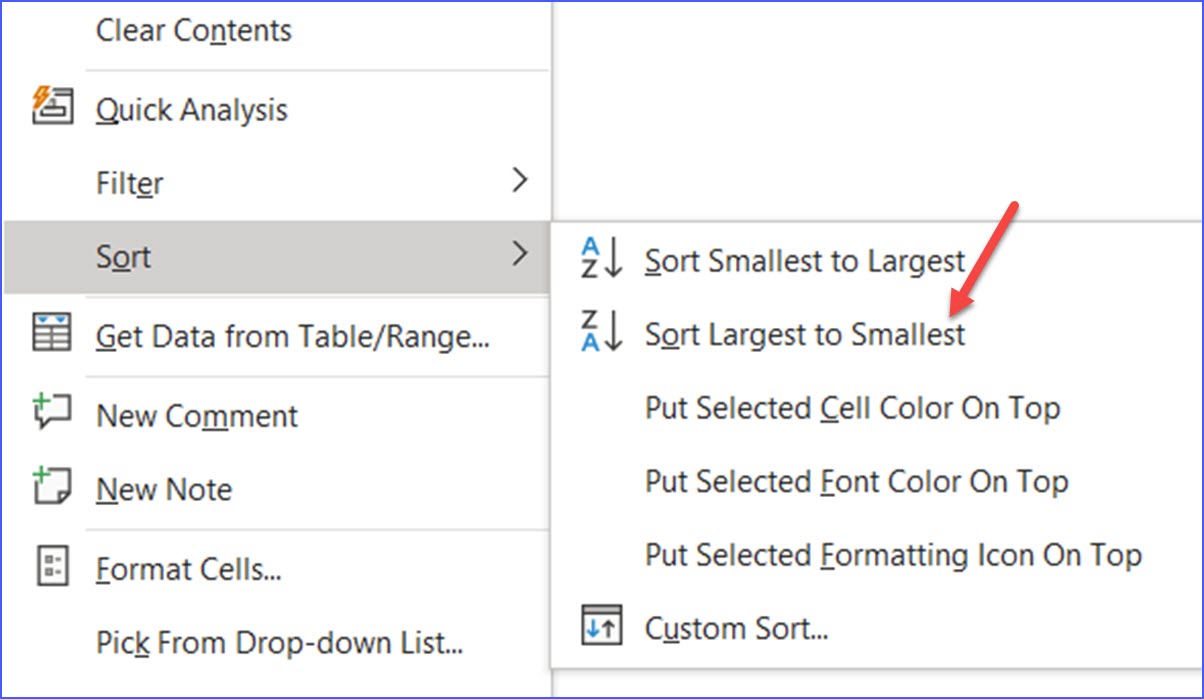Choose Put Selected Cell Color On Top
Viewport: 1204px width, 699px height.
tap(852, 408)
